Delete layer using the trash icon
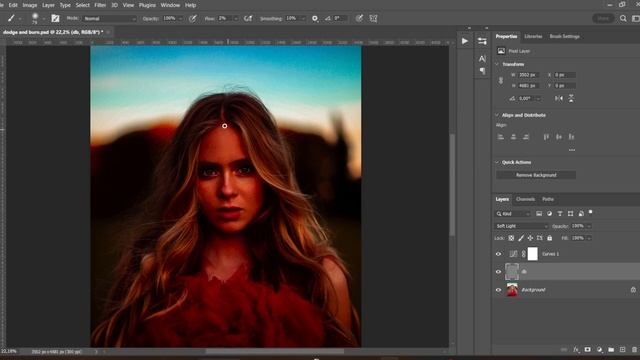This screenshot has height=360, width=640. click(x=634, y=350)
